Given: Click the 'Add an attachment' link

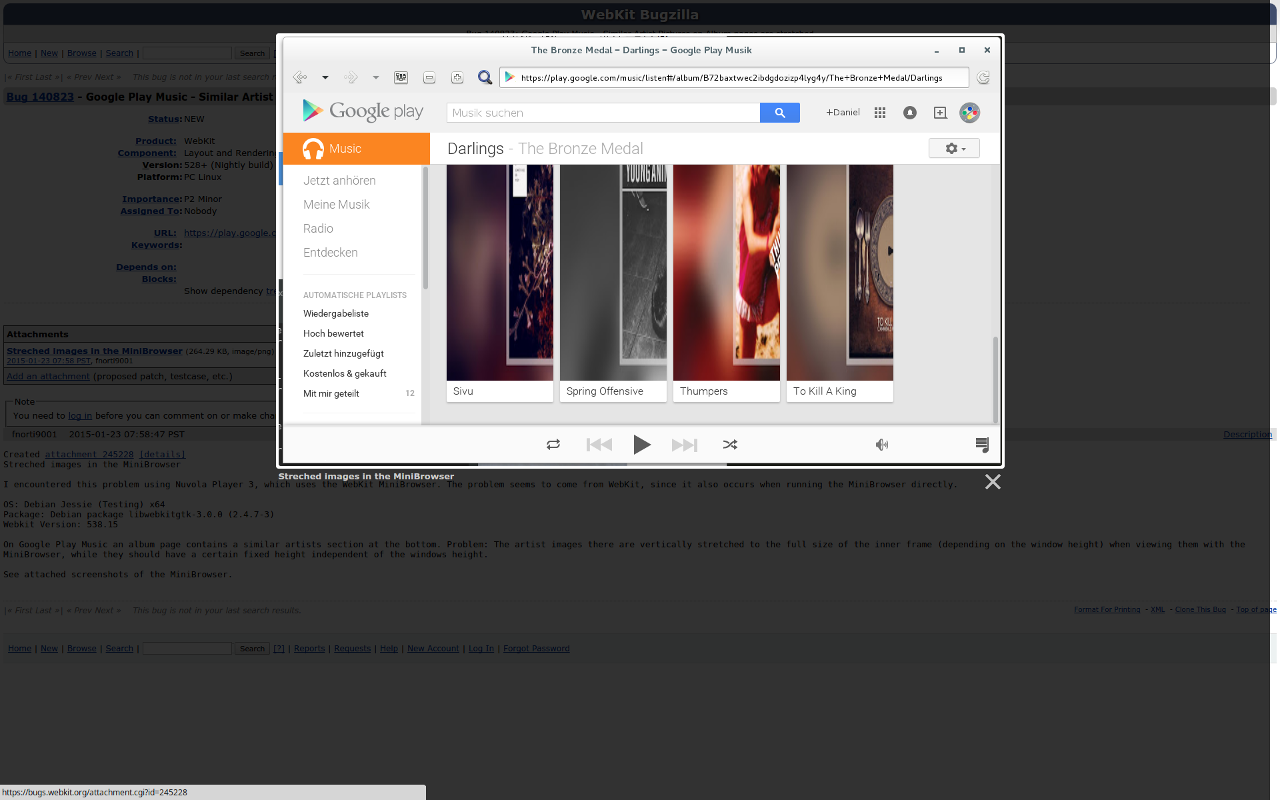Looking at the screenshot, I should (x=48, y=377).
